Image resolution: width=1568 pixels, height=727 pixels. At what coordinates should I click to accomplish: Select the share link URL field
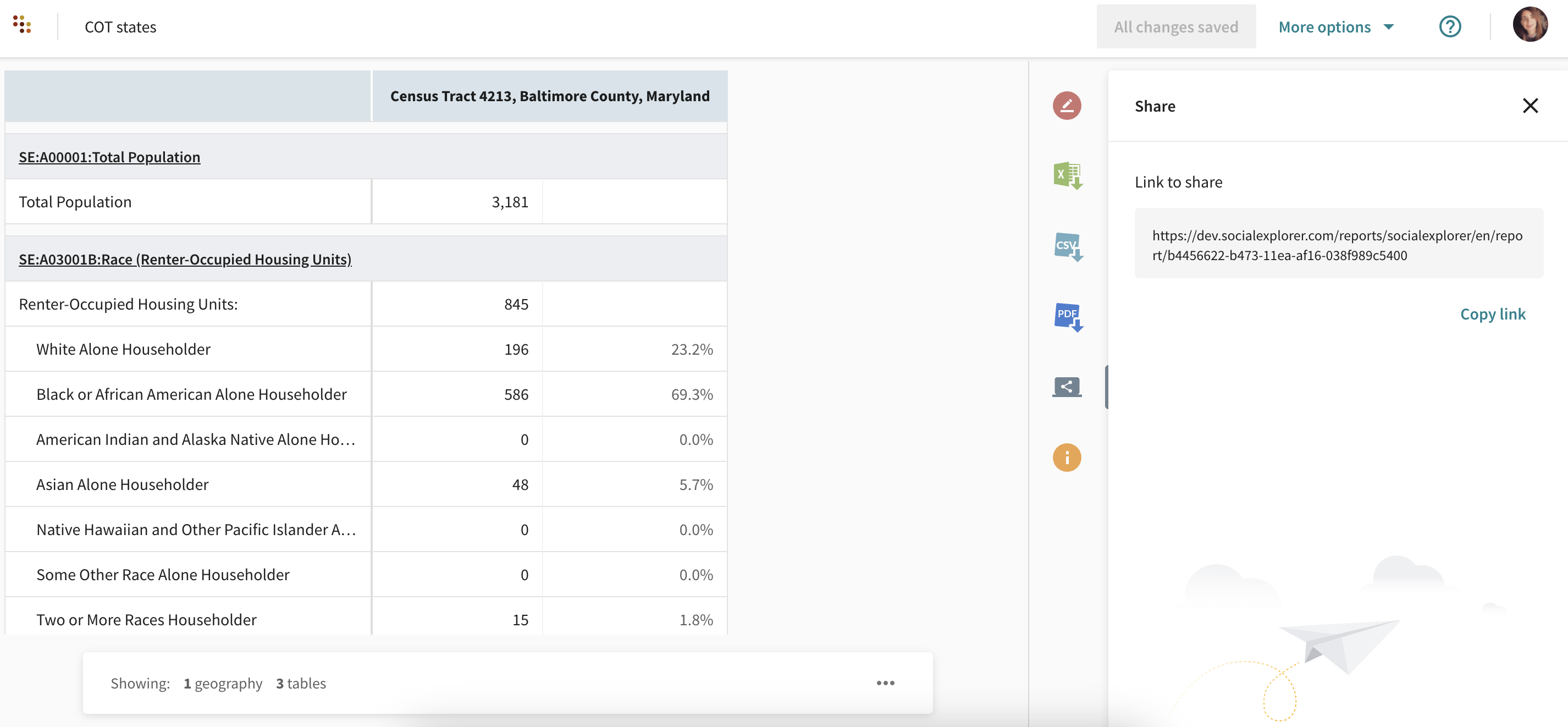(1338, 245)
